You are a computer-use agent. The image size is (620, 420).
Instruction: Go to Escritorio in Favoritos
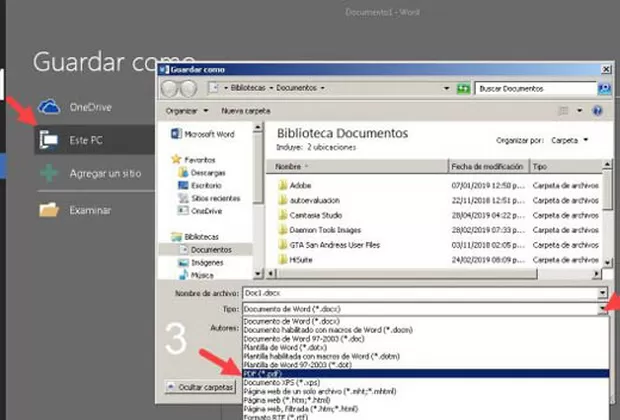coord(200,185)
